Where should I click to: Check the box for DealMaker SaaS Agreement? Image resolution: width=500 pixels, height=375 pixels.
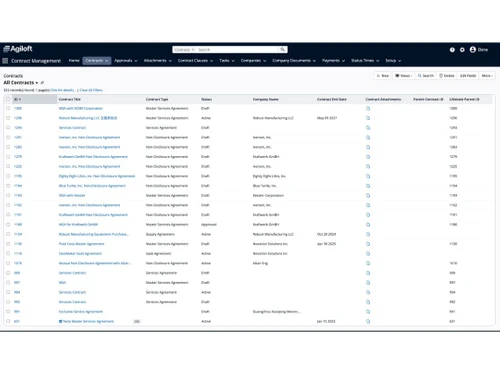(x=8, y=253)
